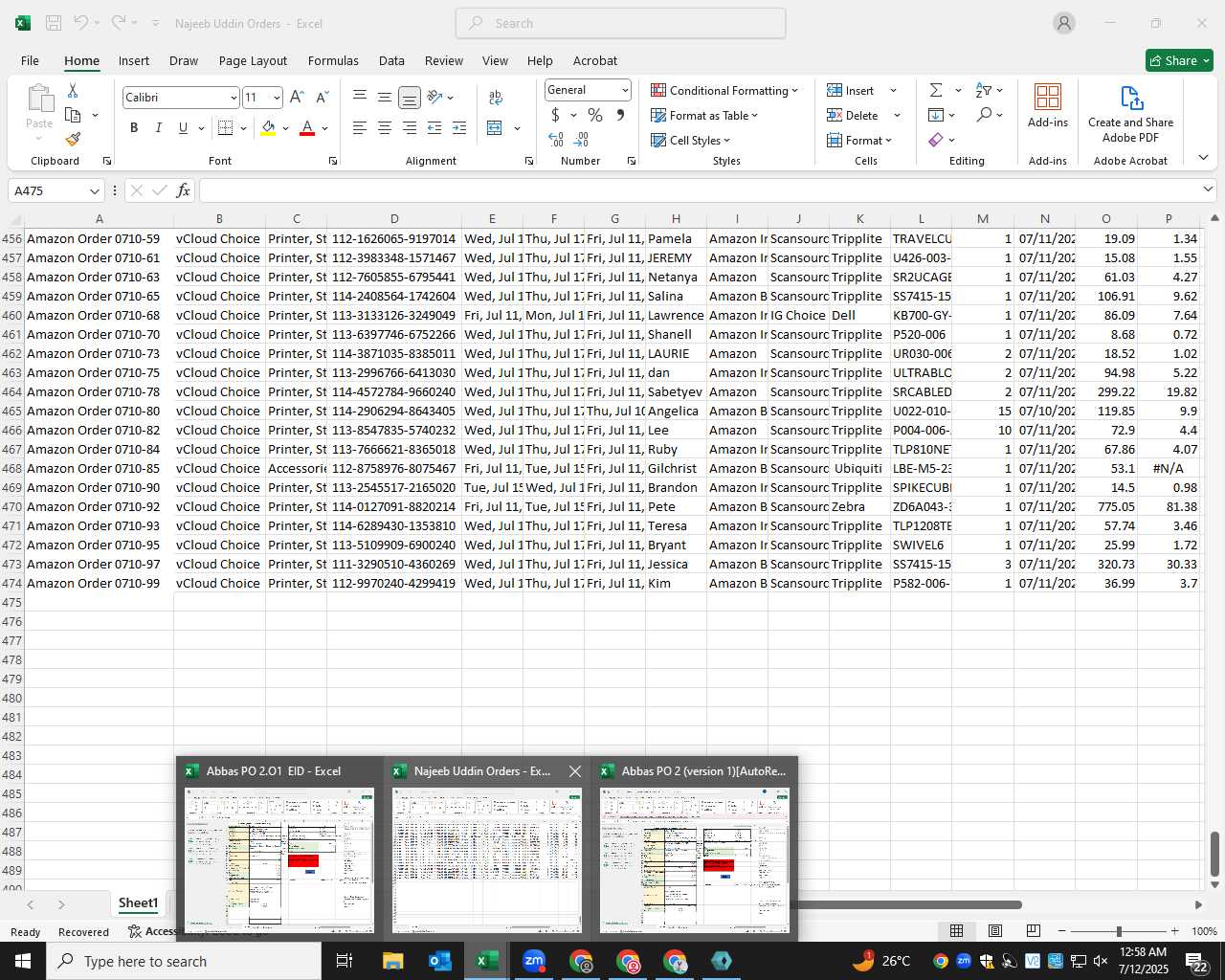The height and width of the screenshot is (980, 1225).
Task: Open the General number format dropdown
Action: (x=625, y=90)
